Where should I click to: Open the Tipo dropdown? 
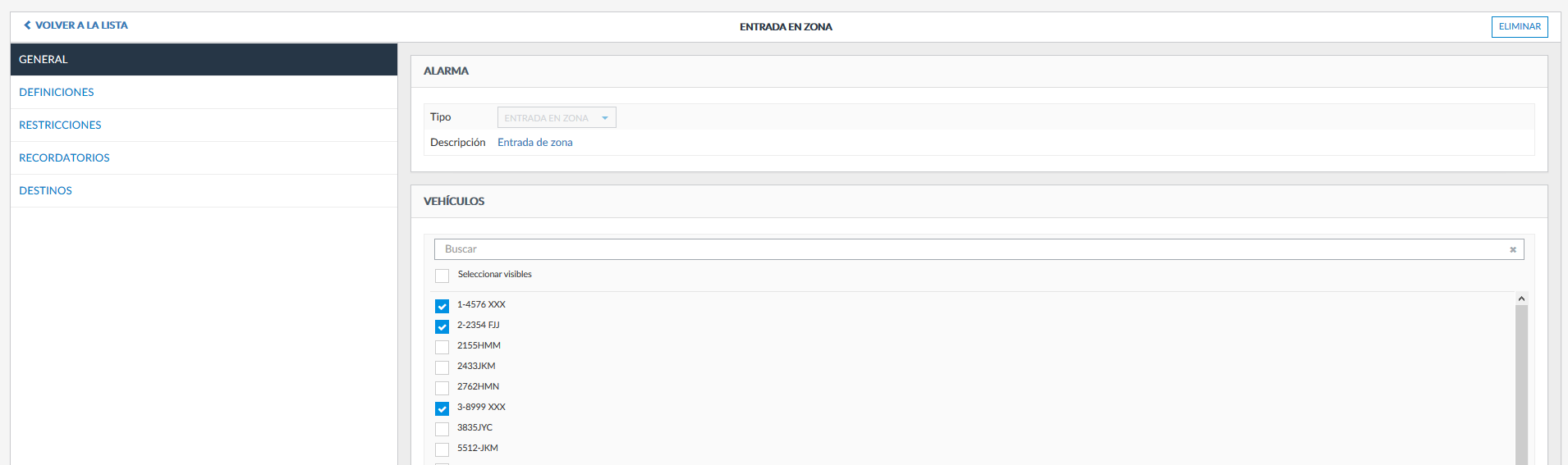click(x=557, y=118)
